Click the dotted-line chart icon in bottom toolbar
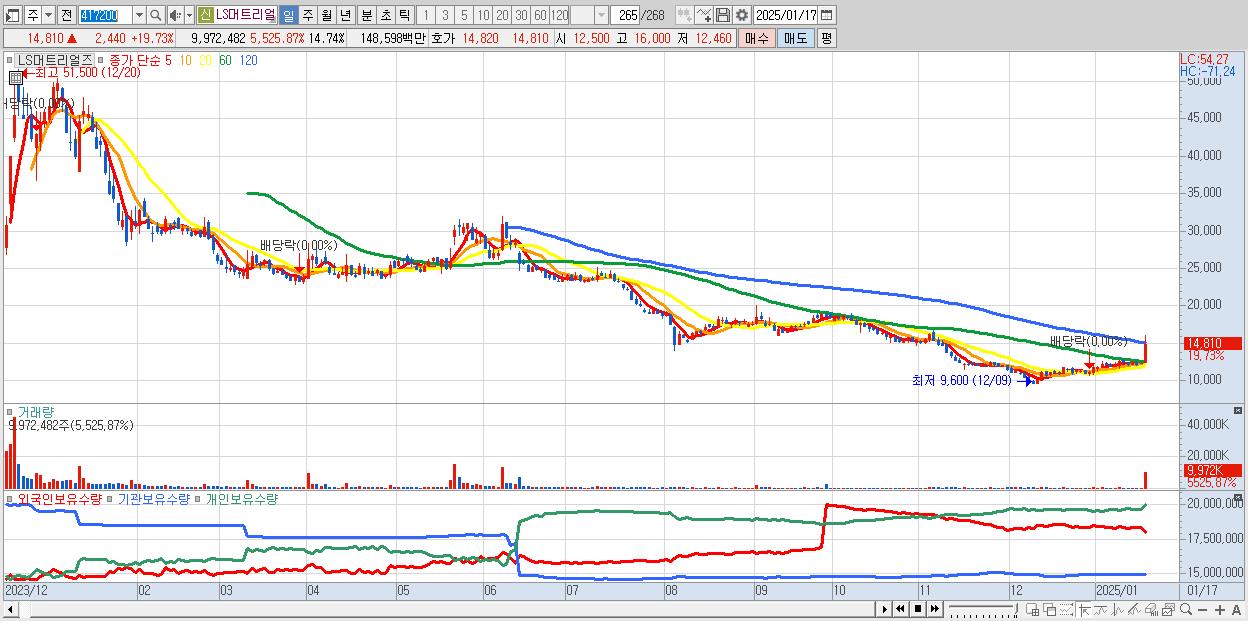The height and width of the screenshot is (621, 1248). [1066, 609]
